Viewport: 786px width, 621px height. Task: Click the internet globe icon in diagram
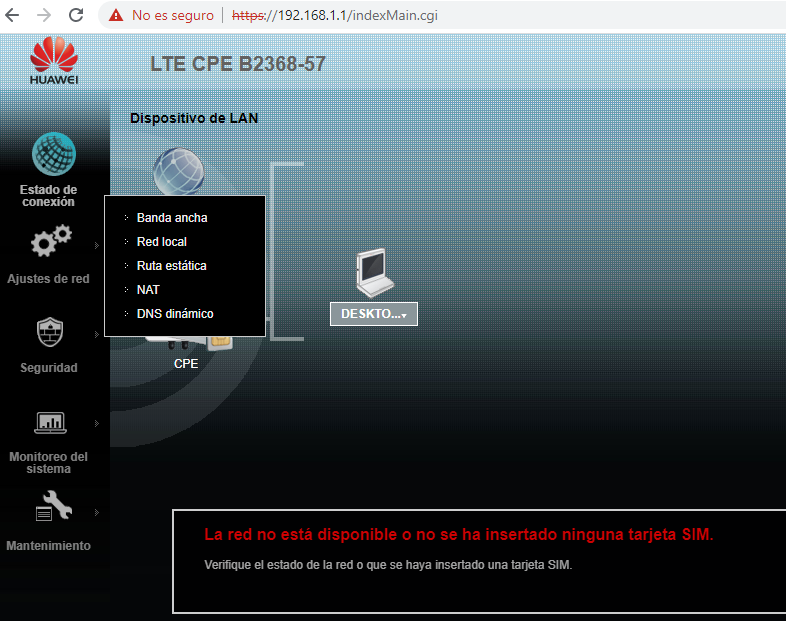[x=178, y=172]
